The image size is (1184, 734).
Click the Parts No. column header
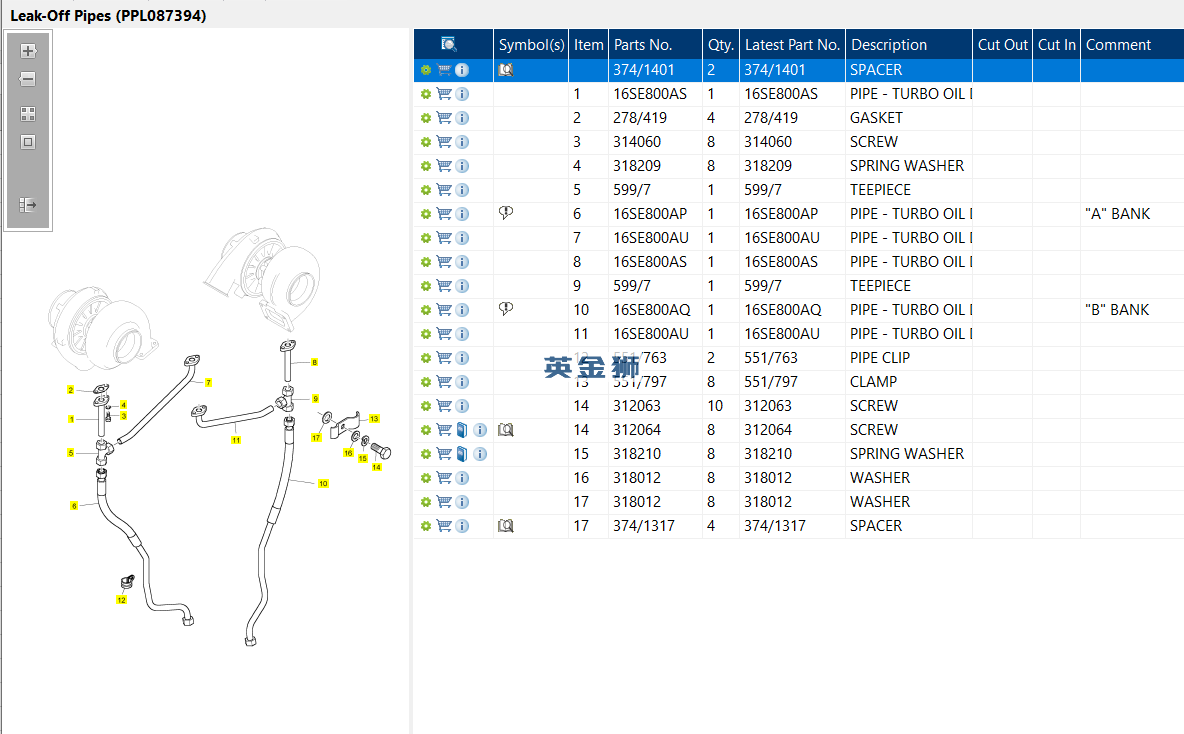(x=655, y=45)
